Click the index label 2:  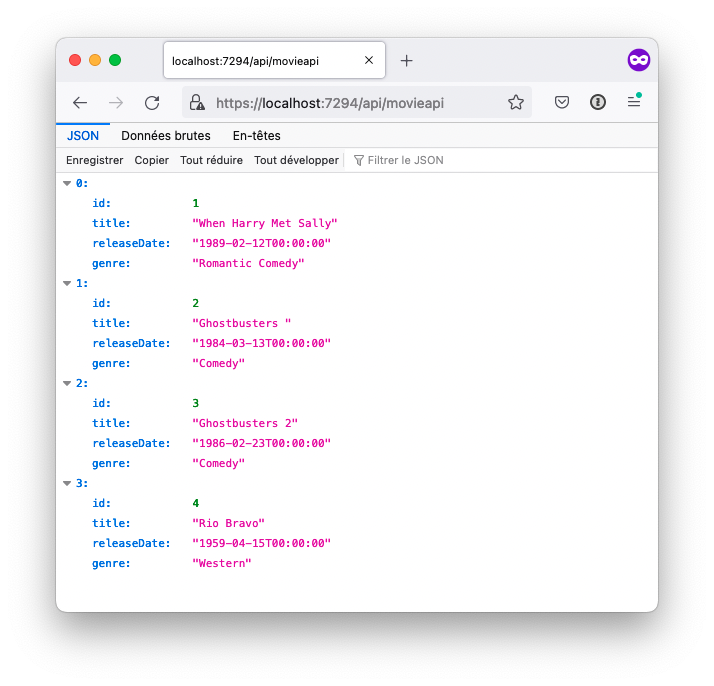(82, 383)
